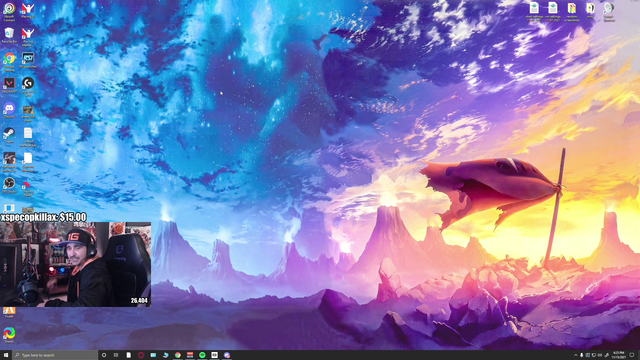Open the colorful swirl app shortcut at the desktop bottom left
Viewport: 640px width, 360px height.
9,335
